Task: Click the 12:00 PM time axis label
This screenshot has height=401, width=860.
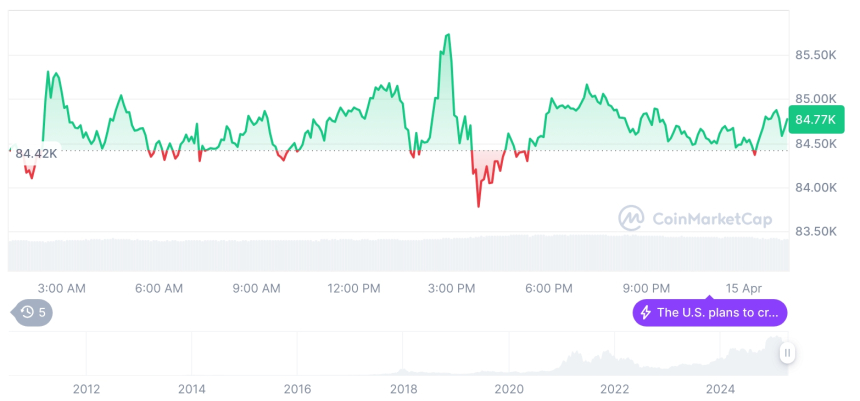Action: click(354, 288)
